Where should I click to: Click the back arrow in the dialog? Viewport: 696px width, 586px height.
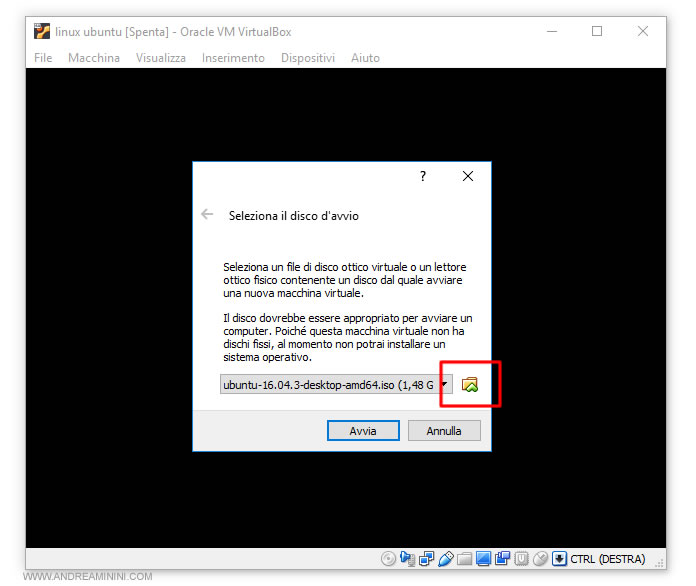[207, 214]
